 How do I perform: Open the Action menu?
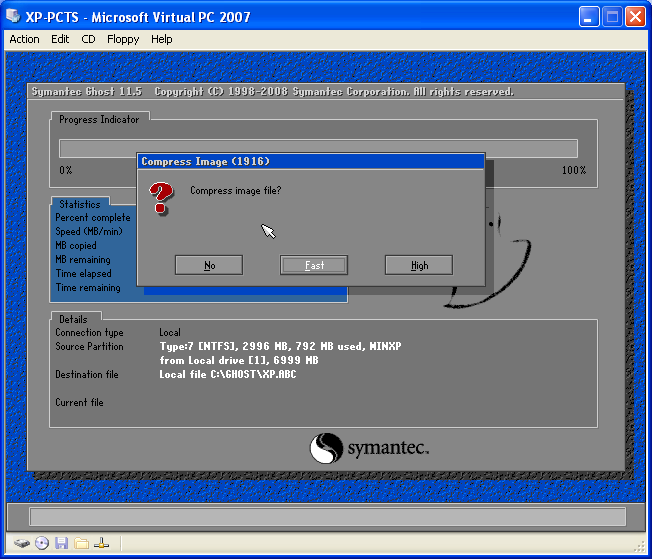pyautogui.click(x=24, y=39)
